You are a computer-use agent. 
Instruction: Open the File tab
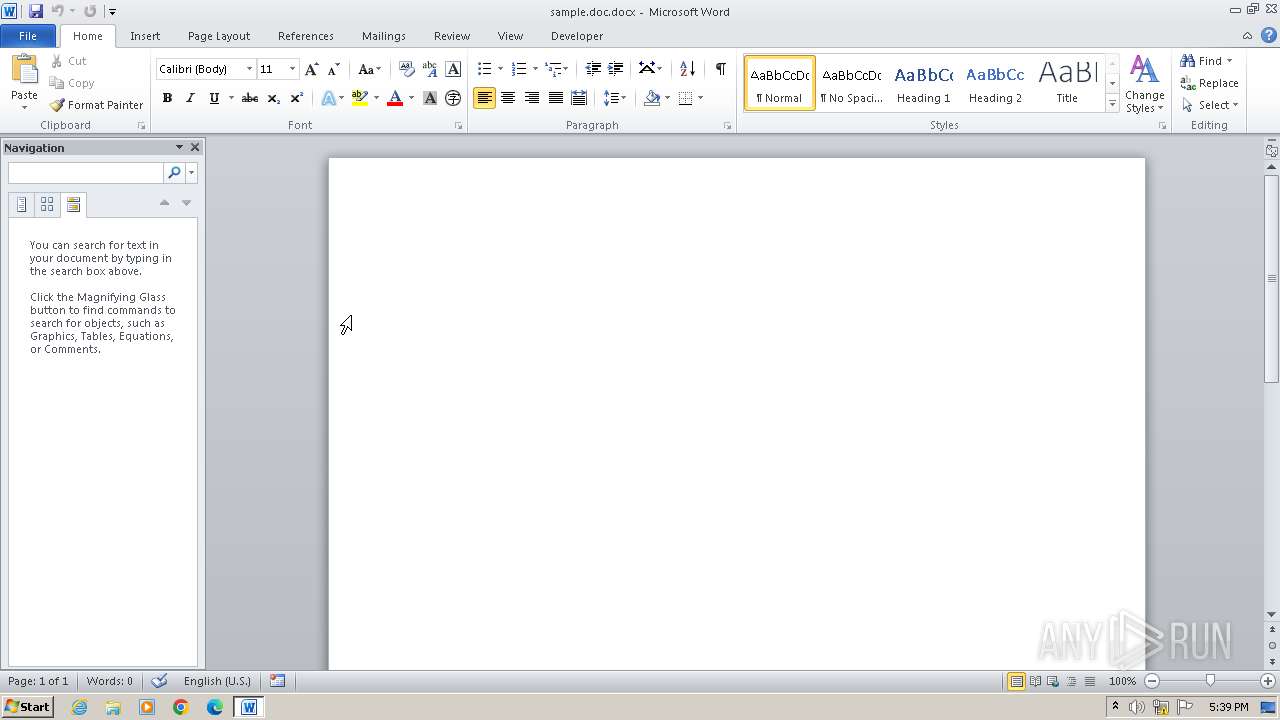click(28, 36)
